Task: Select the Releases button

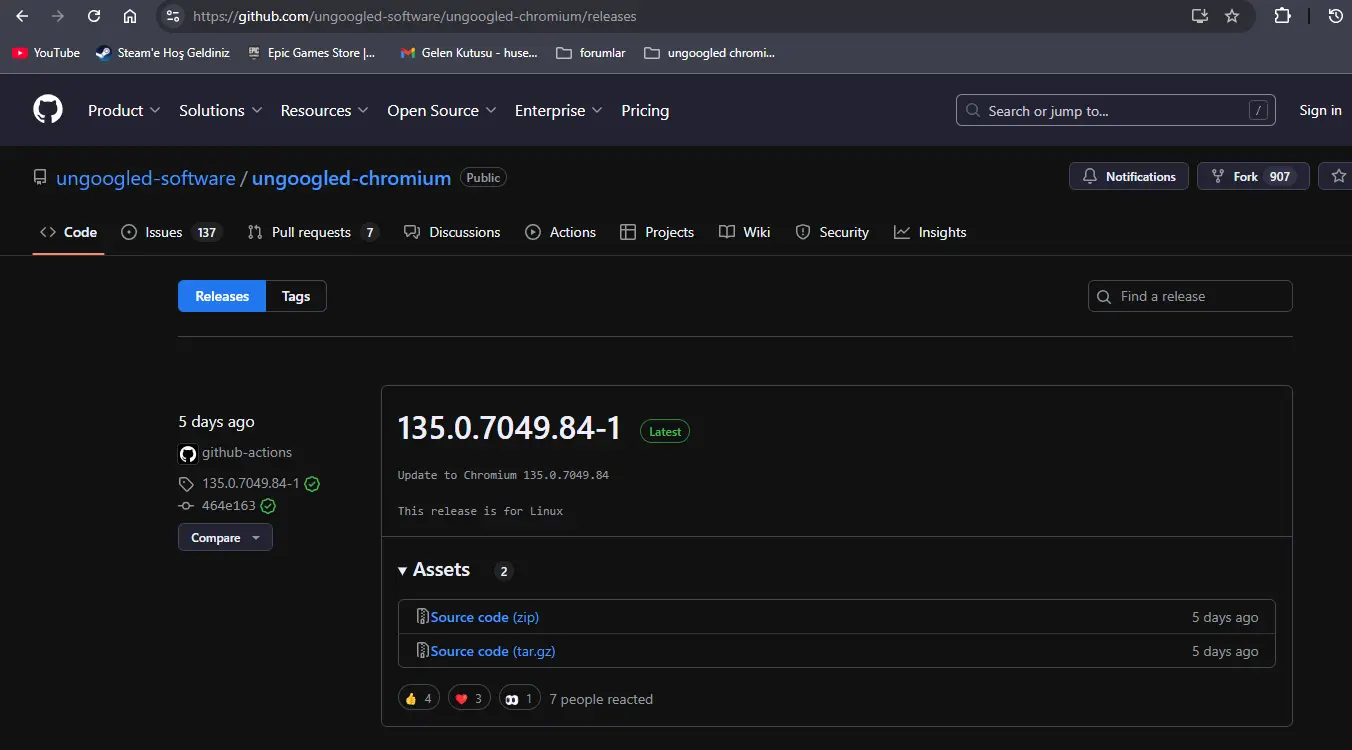Action: (222, 296)
